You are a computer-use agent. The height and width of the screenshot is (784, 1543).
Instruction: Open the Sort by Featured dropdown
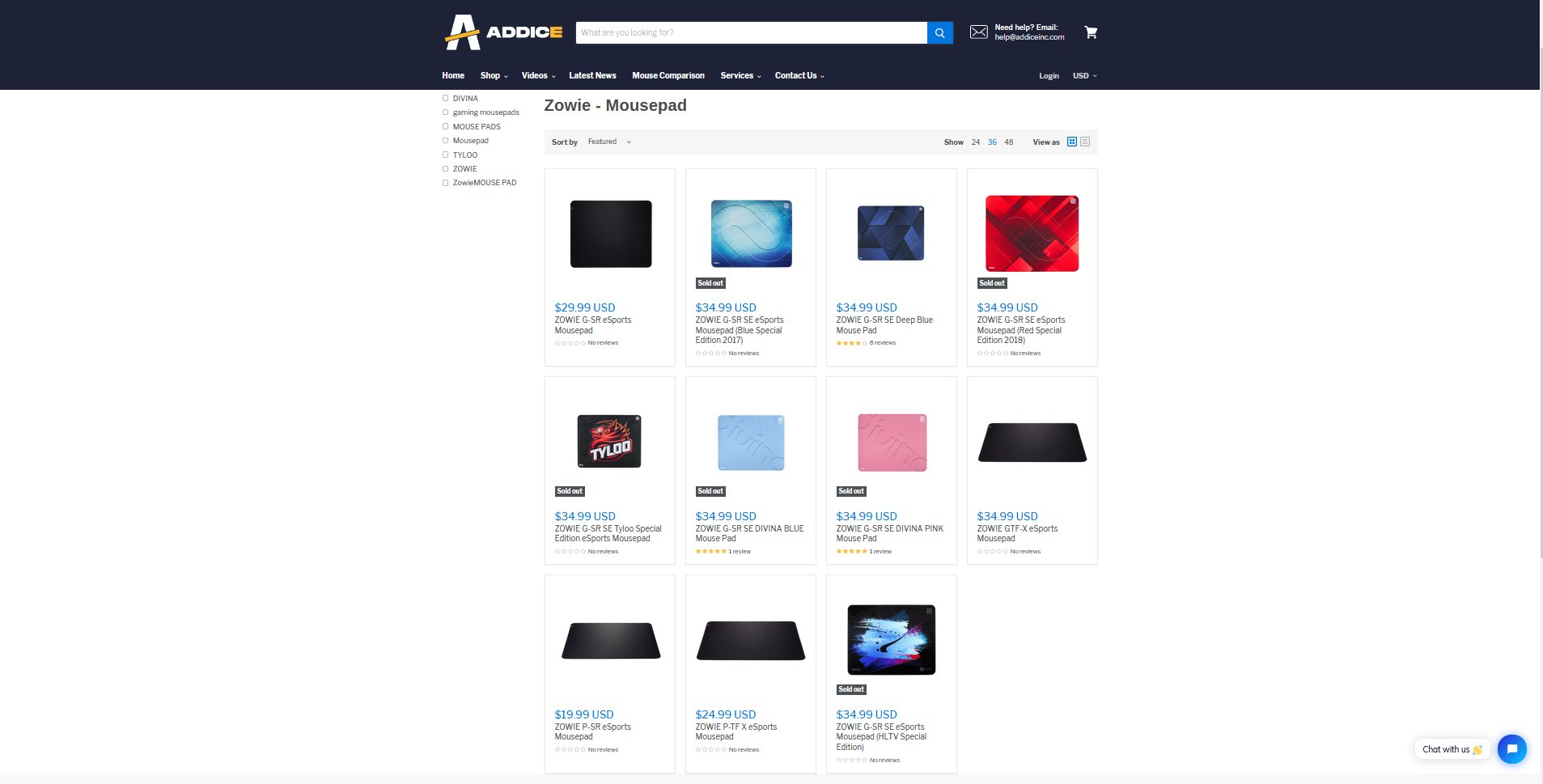609,142
